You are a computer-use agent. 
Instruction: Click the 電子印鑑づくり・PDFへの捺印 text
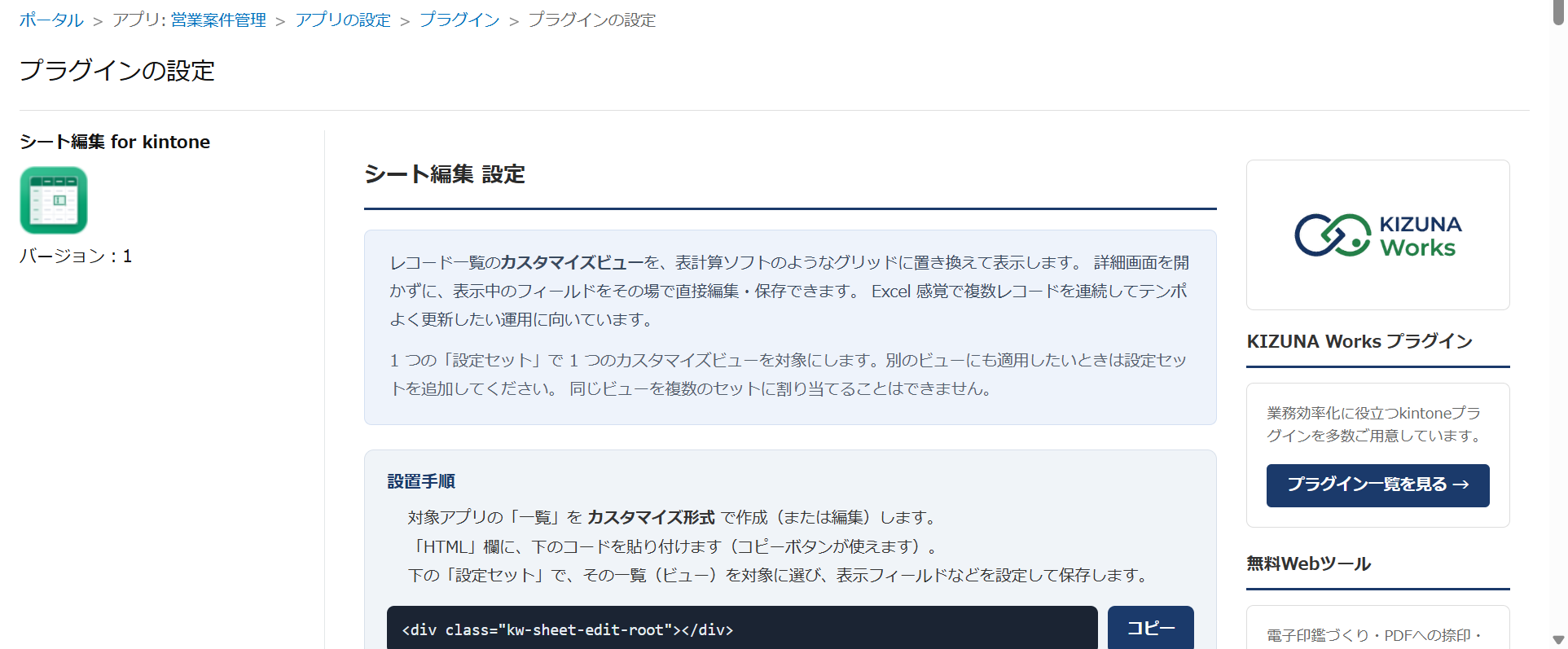pyautogui.click(x=1374, y=635)
